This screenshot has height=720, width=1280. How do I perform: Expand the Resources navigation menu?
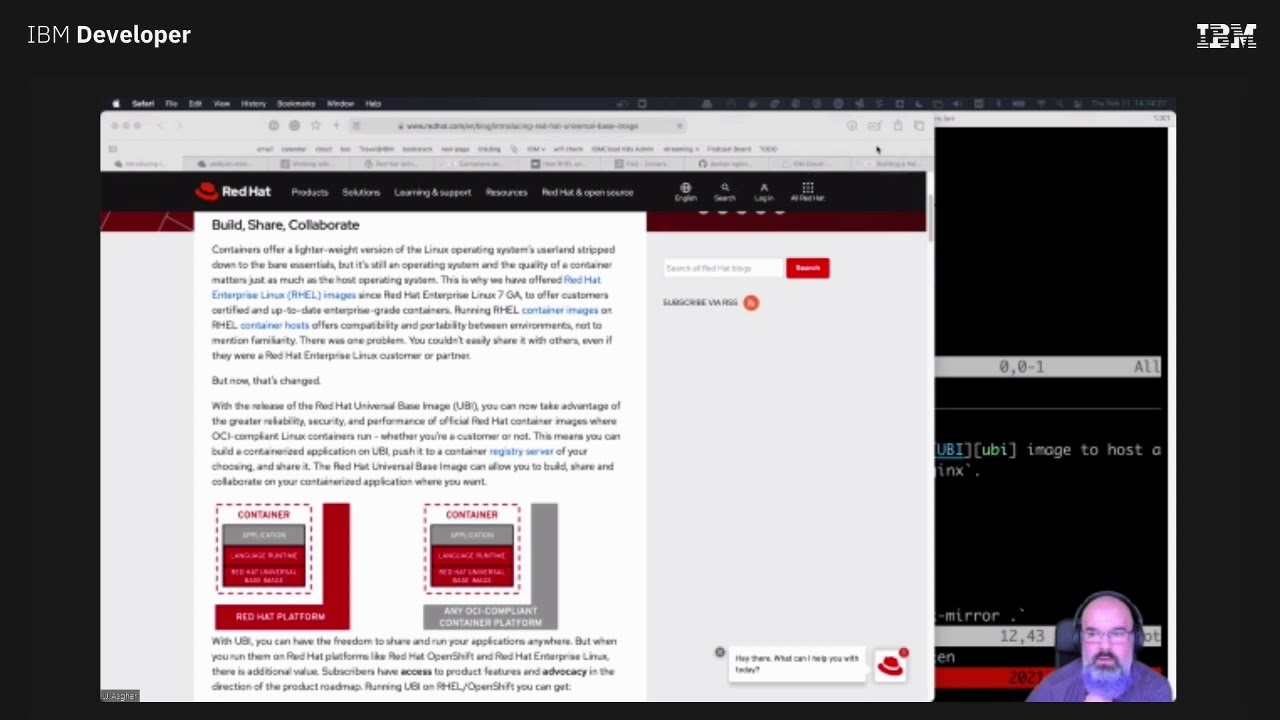506,192
